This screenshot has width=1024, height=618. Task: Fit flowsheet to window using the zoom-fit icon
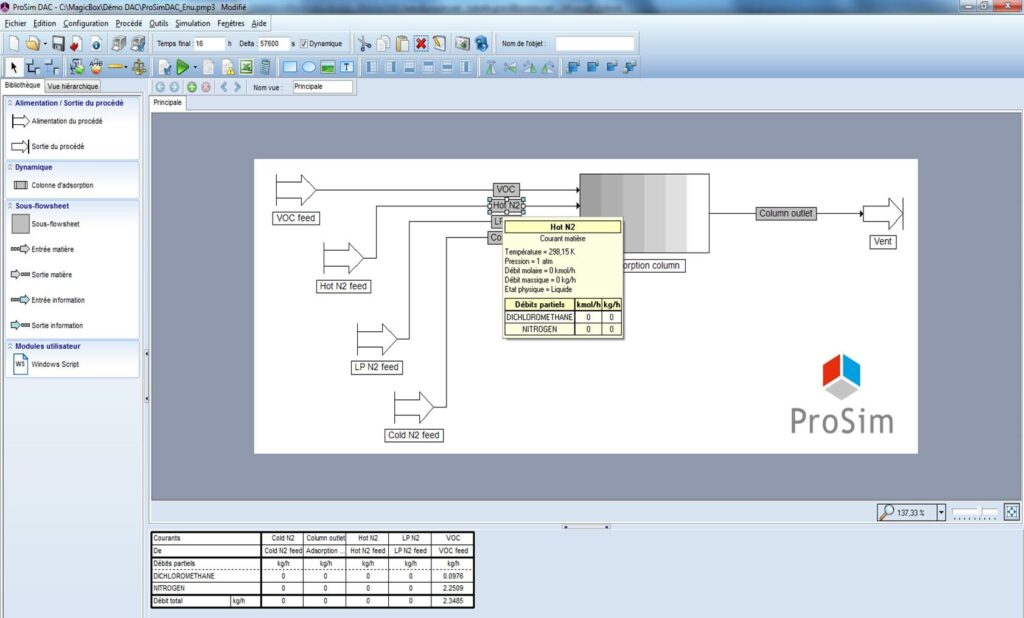(x=1011, y=512)
